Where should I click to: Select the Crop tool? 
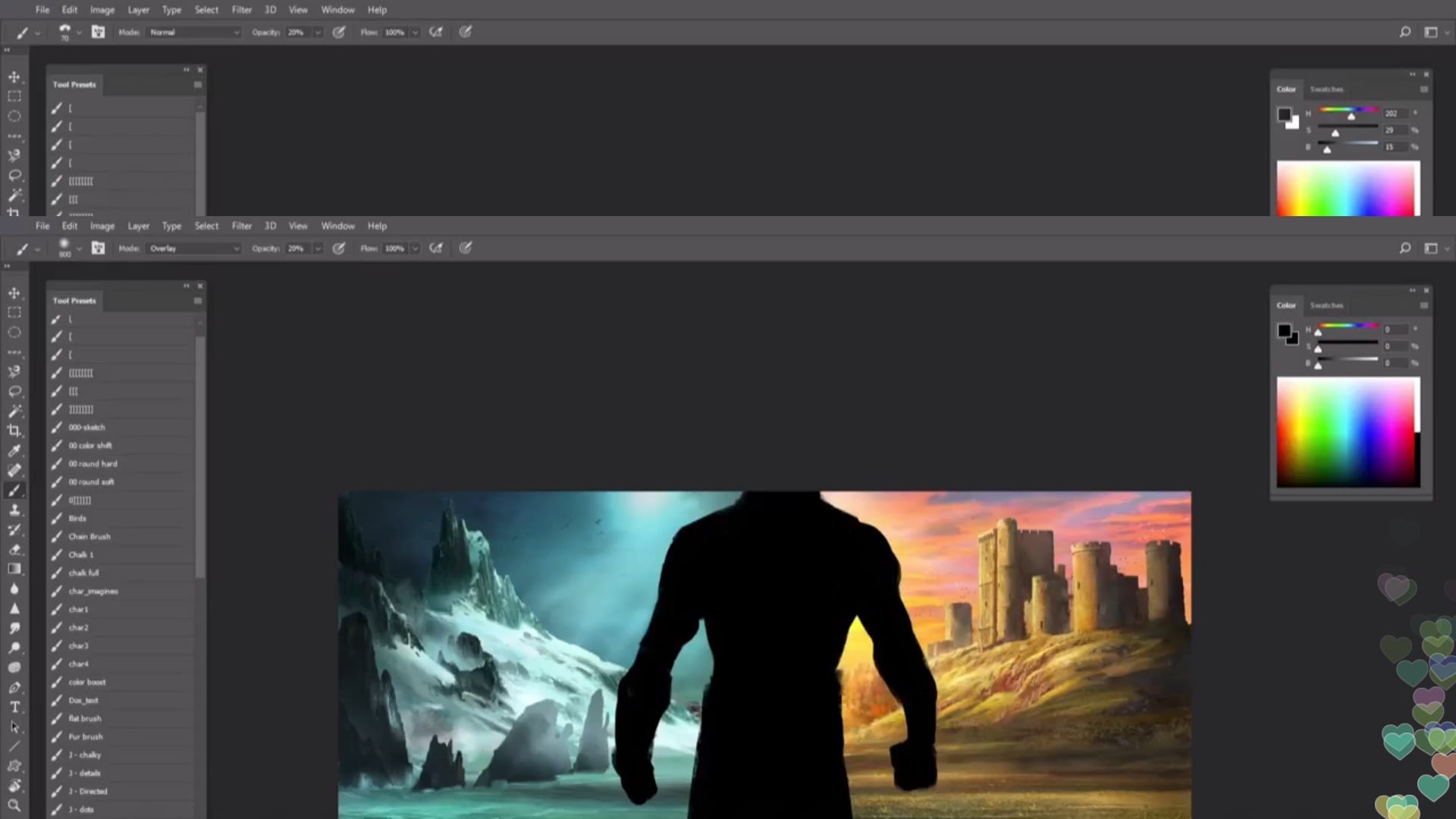click(x=14, y=431)
